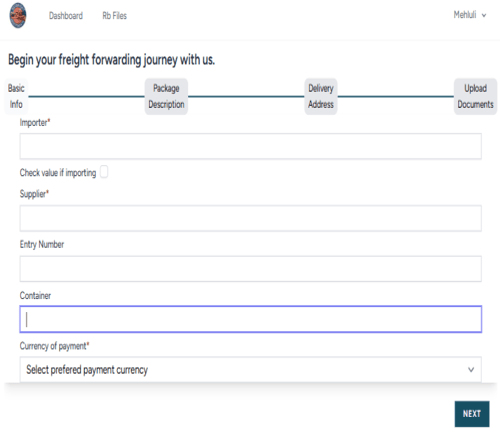Image resolution: width=500 pixels, height=440 pixels.
Task: Click the round company logo icon
Action: click(x=18, y=15)
